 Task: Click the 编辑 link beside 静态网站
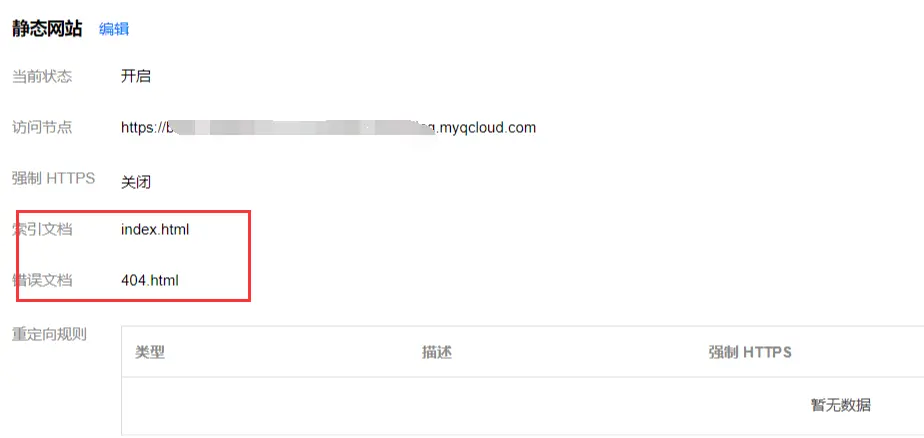click(114, 29)
